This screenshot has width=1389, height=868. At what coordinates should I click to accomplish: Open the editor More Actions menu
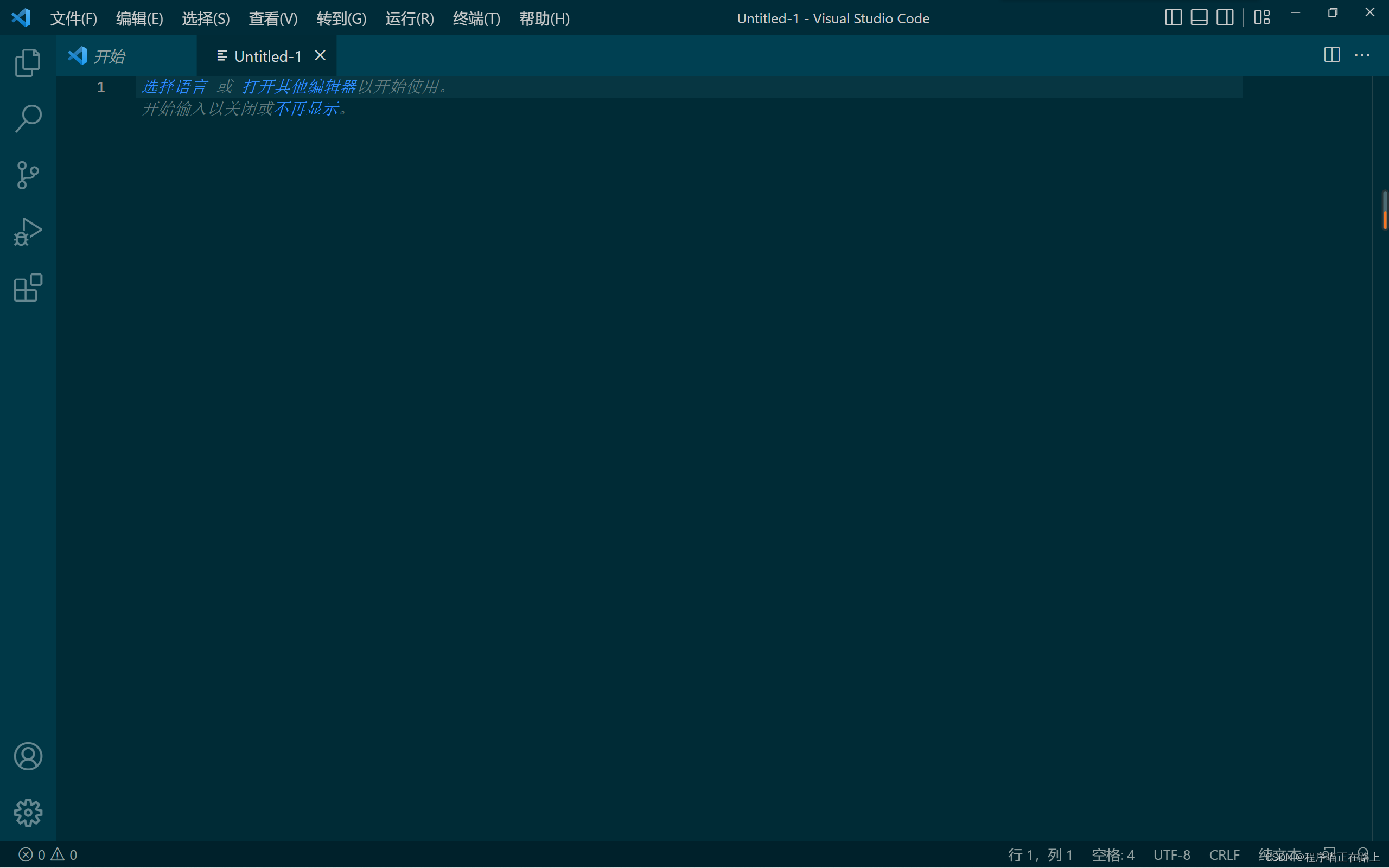point(1362,55)
